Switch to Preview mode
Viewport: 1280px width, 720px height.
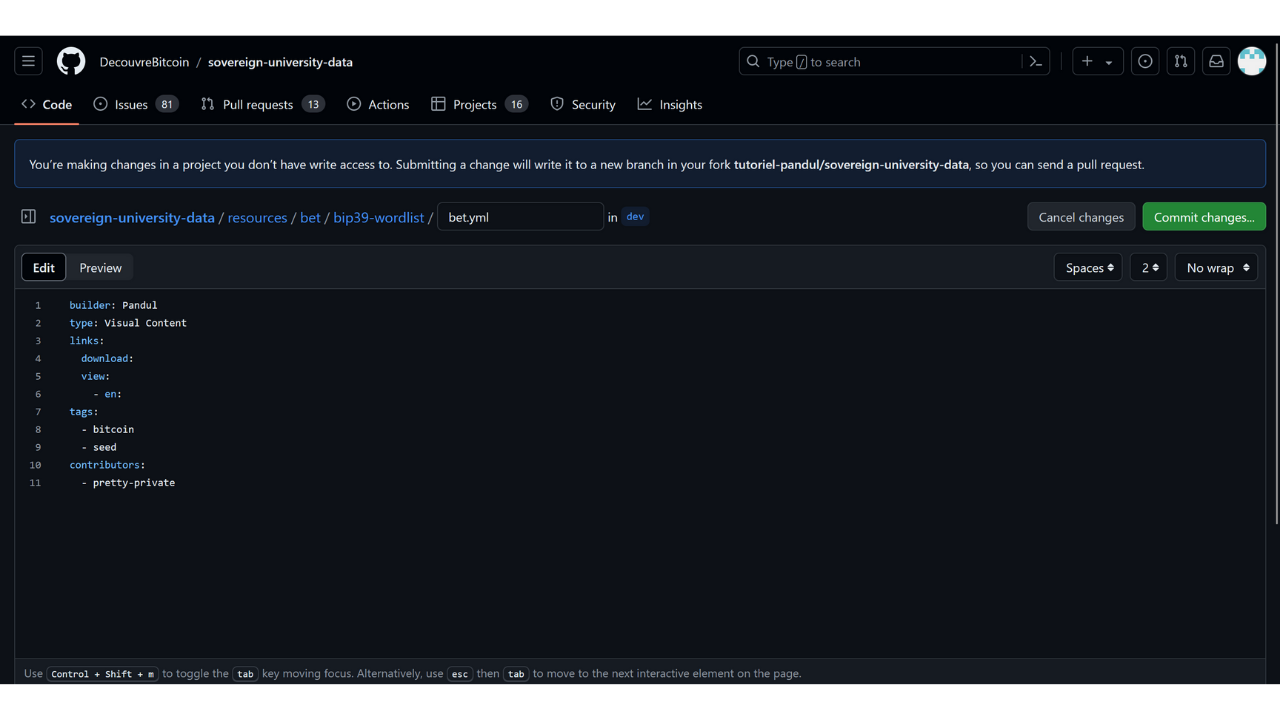click(100, 268)
